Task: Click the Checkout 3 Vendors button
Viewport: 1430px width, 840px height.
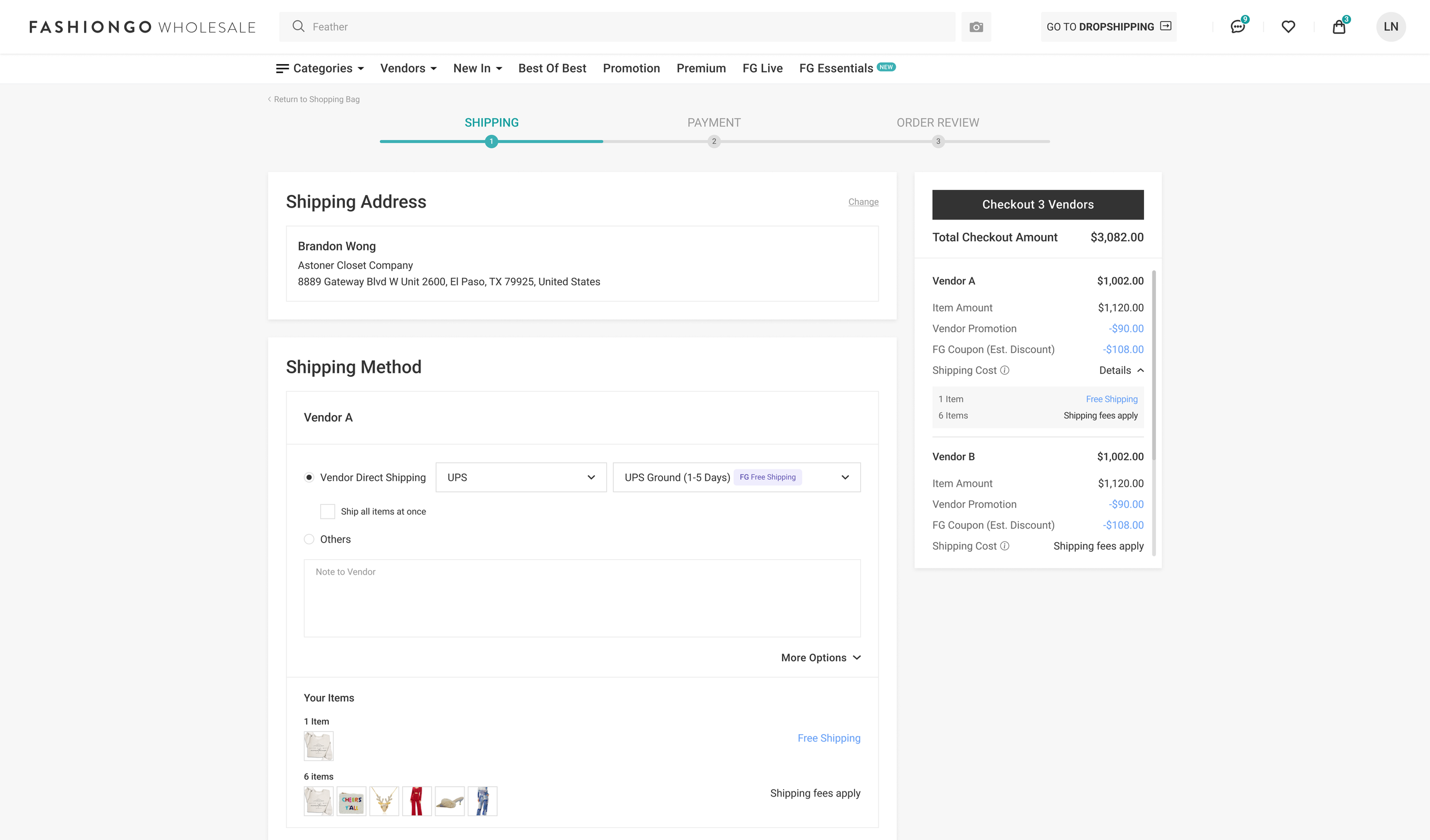Action: (1037, 205)
